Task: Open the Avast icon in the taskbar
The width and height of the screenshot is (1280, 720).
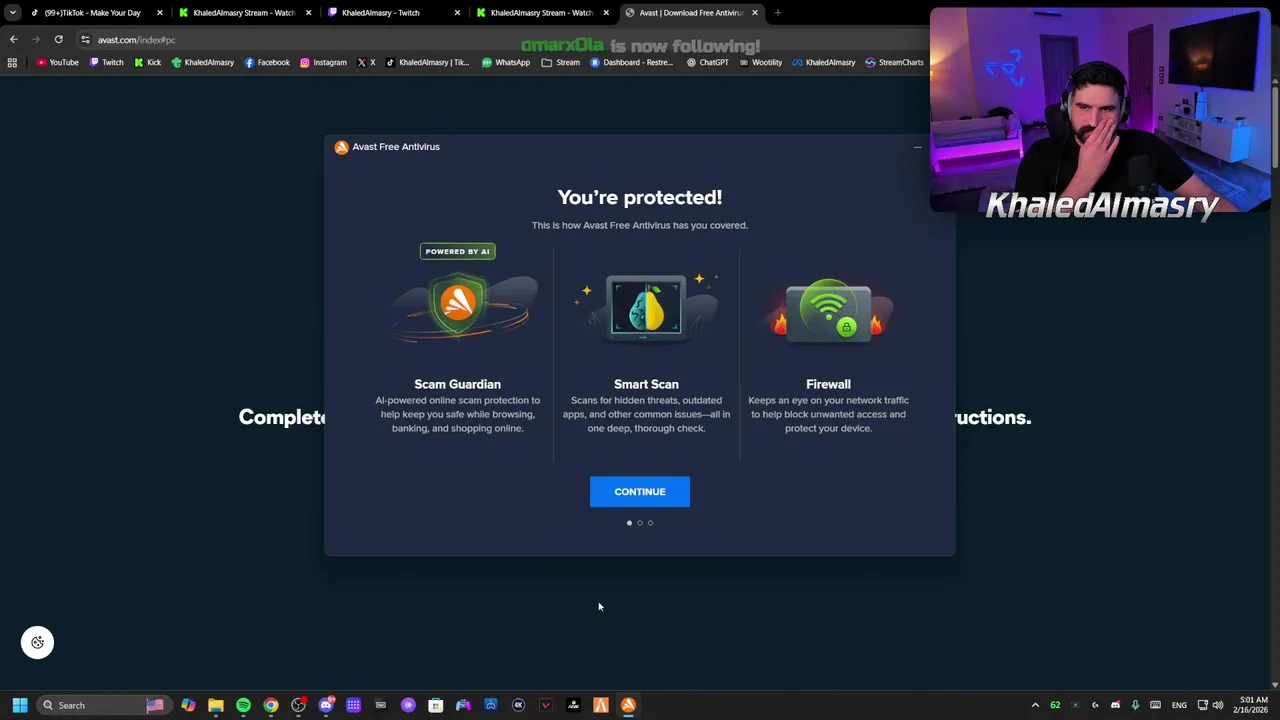Action: pyautogui.click(x=628, y=705)
